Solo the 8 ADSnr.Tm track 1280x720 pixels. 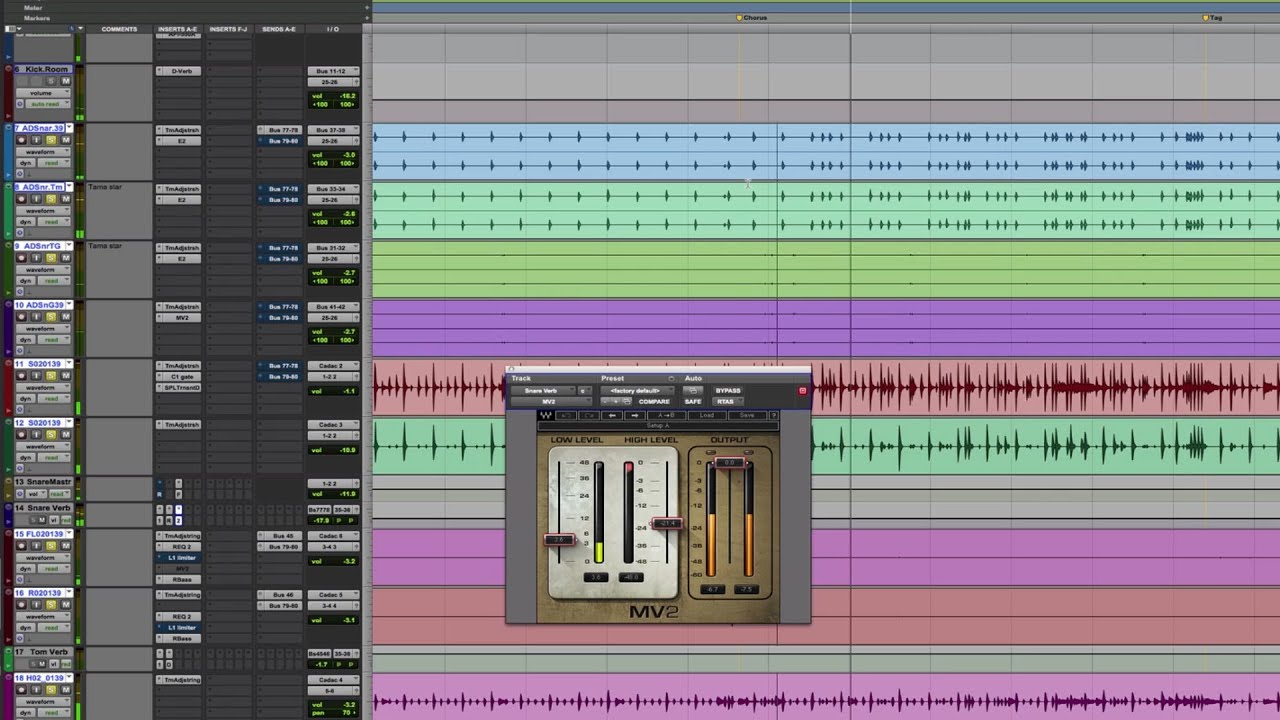pos(51,199)
